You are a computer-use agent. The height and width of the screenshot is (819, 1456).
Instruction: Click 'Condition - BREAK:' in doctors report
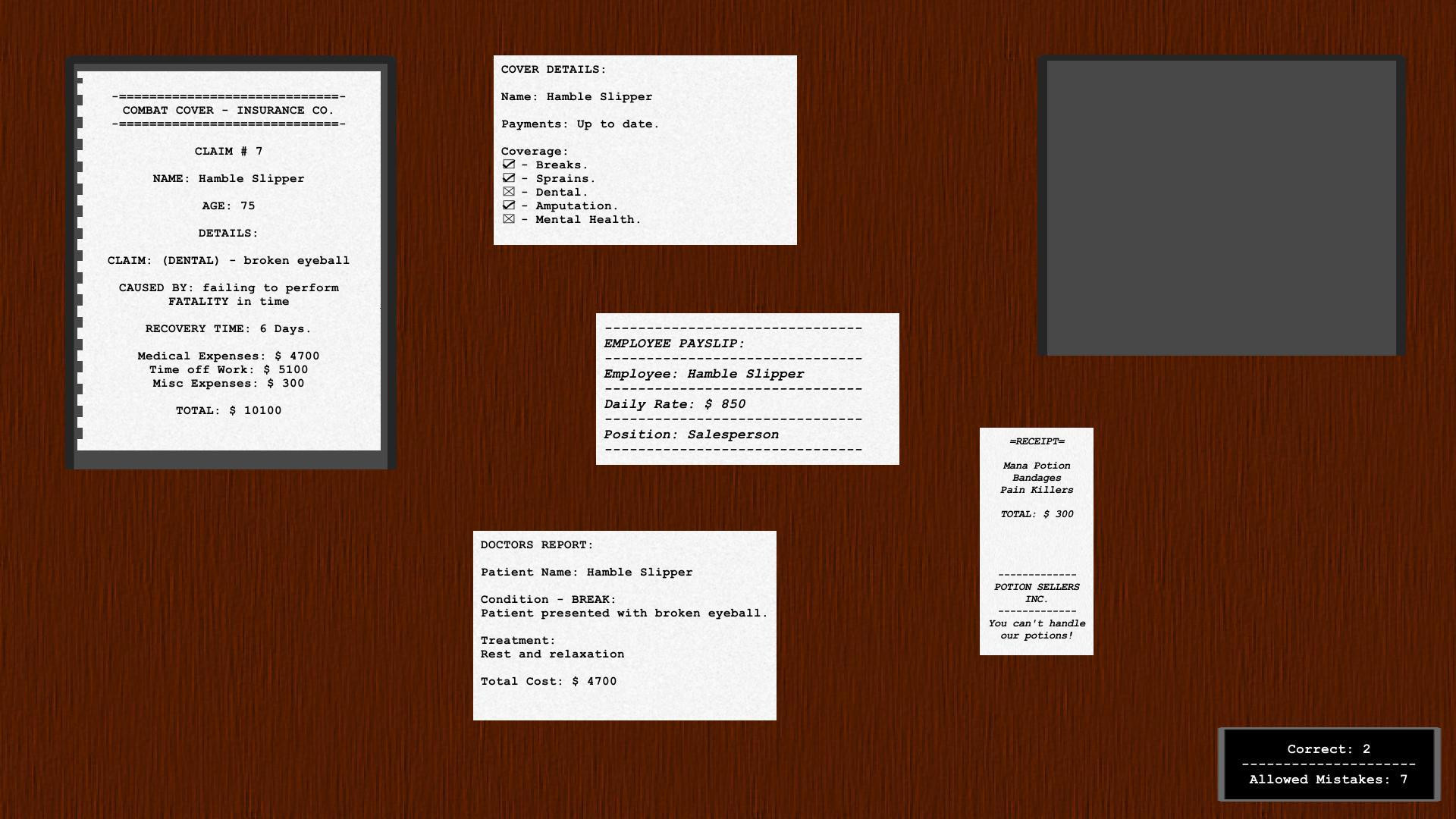(x=548, y=599)
